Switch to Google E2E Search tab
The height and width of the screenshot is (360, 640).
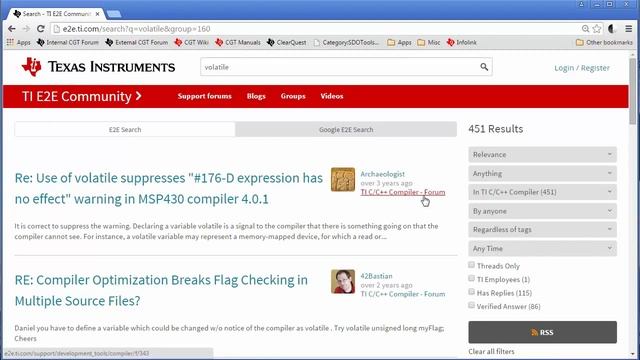[346, 129]
